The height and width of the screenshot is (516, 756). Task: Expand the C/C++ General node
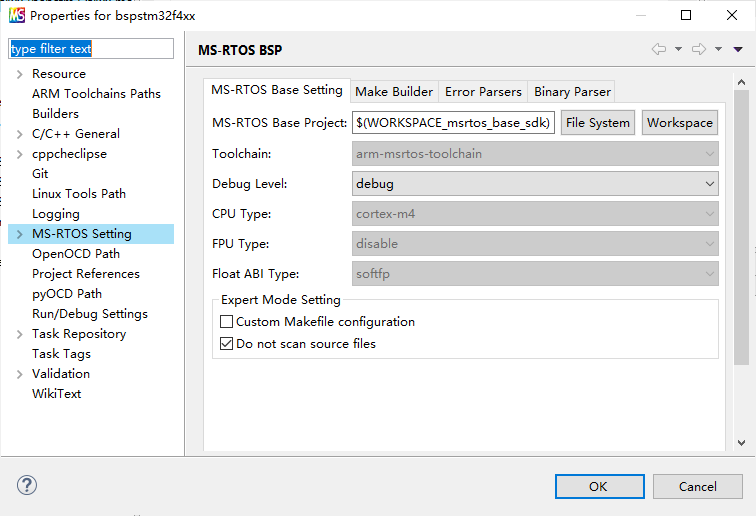pos(19,134)
